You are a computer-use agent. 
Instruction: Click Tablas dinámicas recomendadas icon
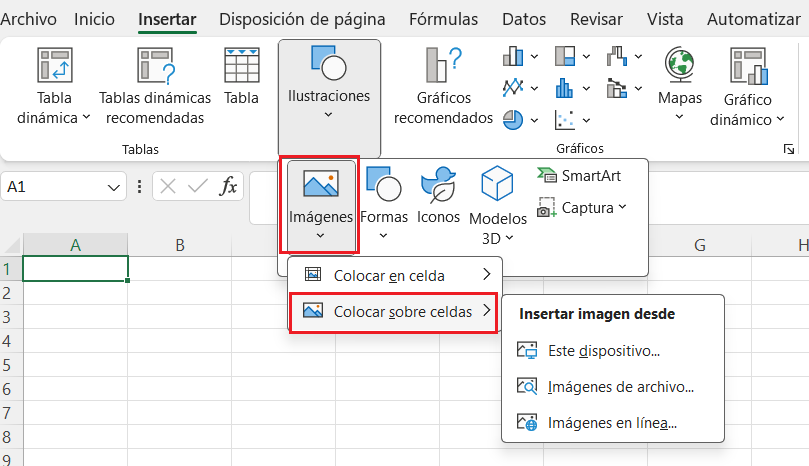(x=155, y=66)
